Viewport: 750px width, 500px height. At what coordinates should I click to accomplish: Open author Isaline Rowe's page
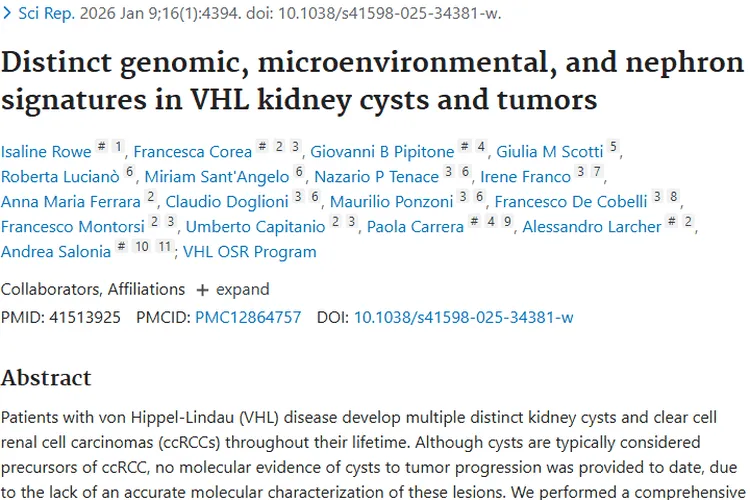tap(46, 152)
